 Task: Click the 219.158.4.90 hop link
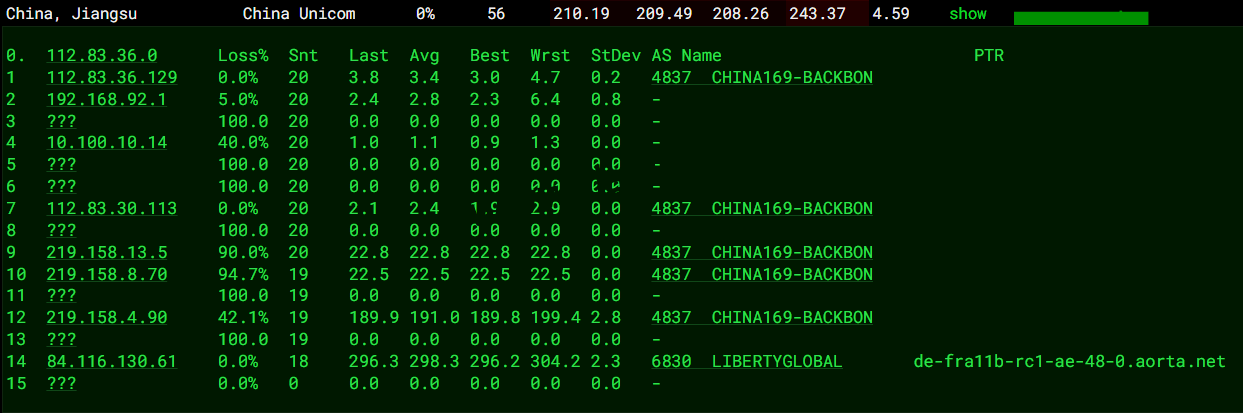pyautogui.click(x=106, y=317)
